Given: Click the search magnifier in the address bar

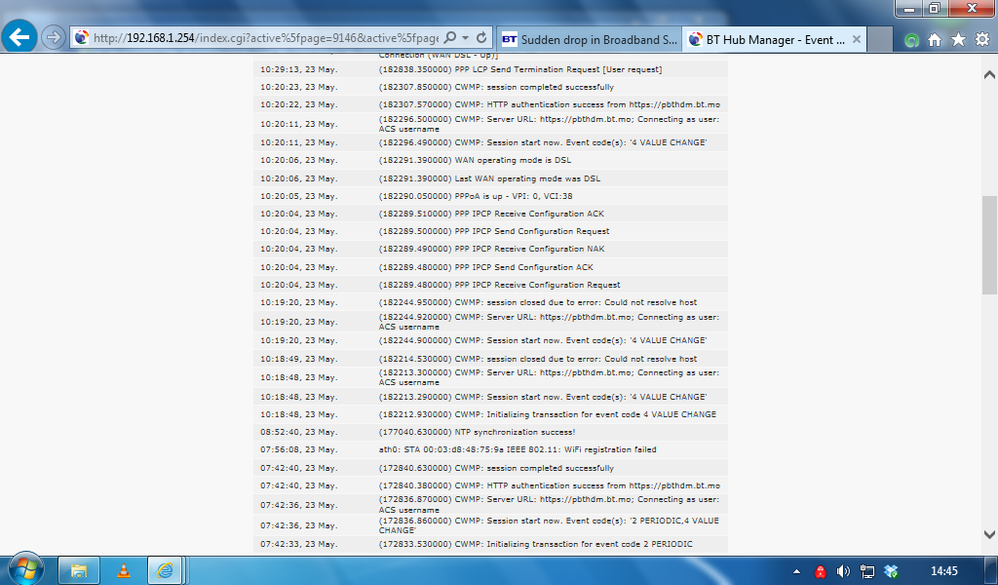Looking at the screenshot, I should click(x=450, y=38).
